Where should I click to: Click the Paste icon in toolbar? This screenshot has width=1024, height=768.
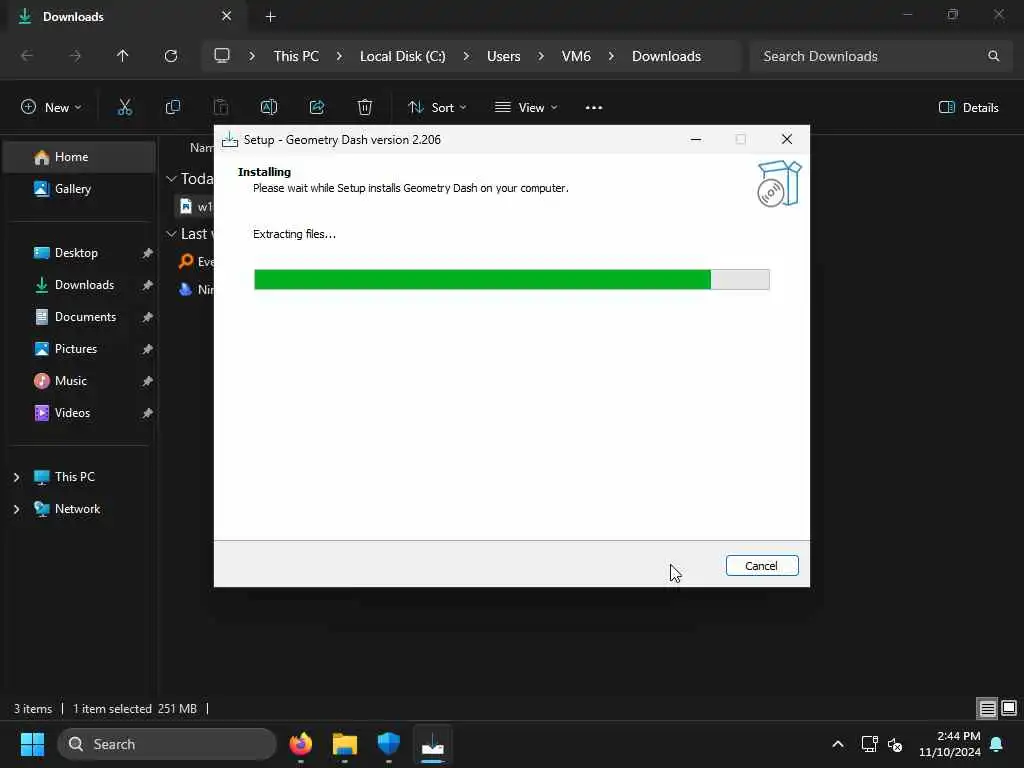[x=221, y=108]
